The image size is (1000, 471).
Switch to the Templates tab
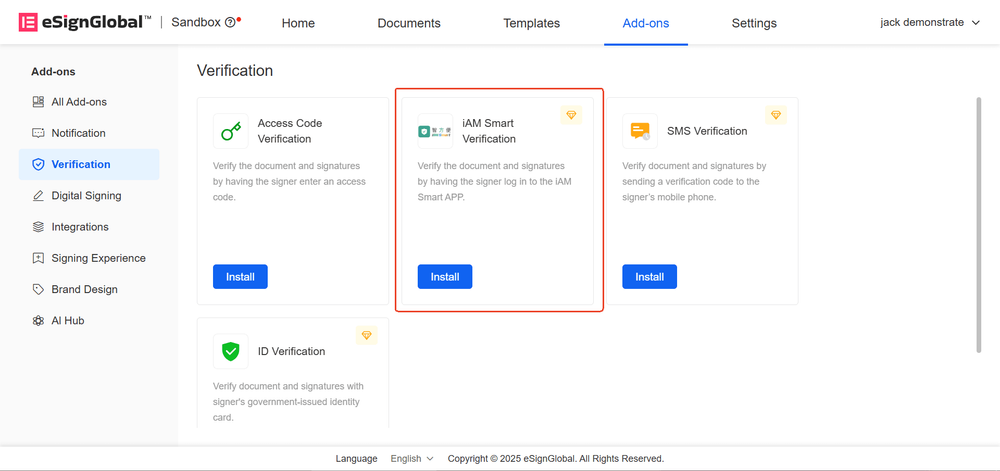point(531,23)
